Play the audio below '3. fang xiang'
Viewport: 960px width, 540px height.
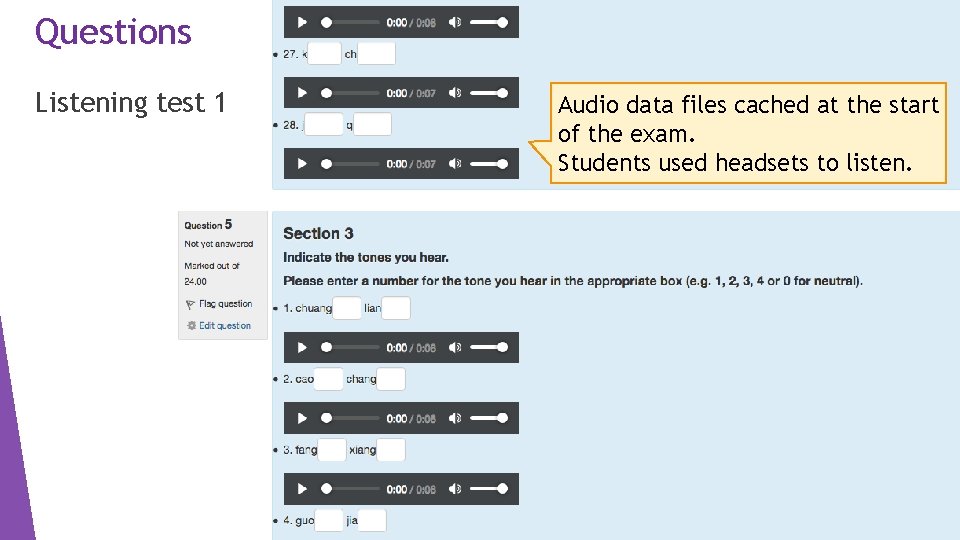301,489
